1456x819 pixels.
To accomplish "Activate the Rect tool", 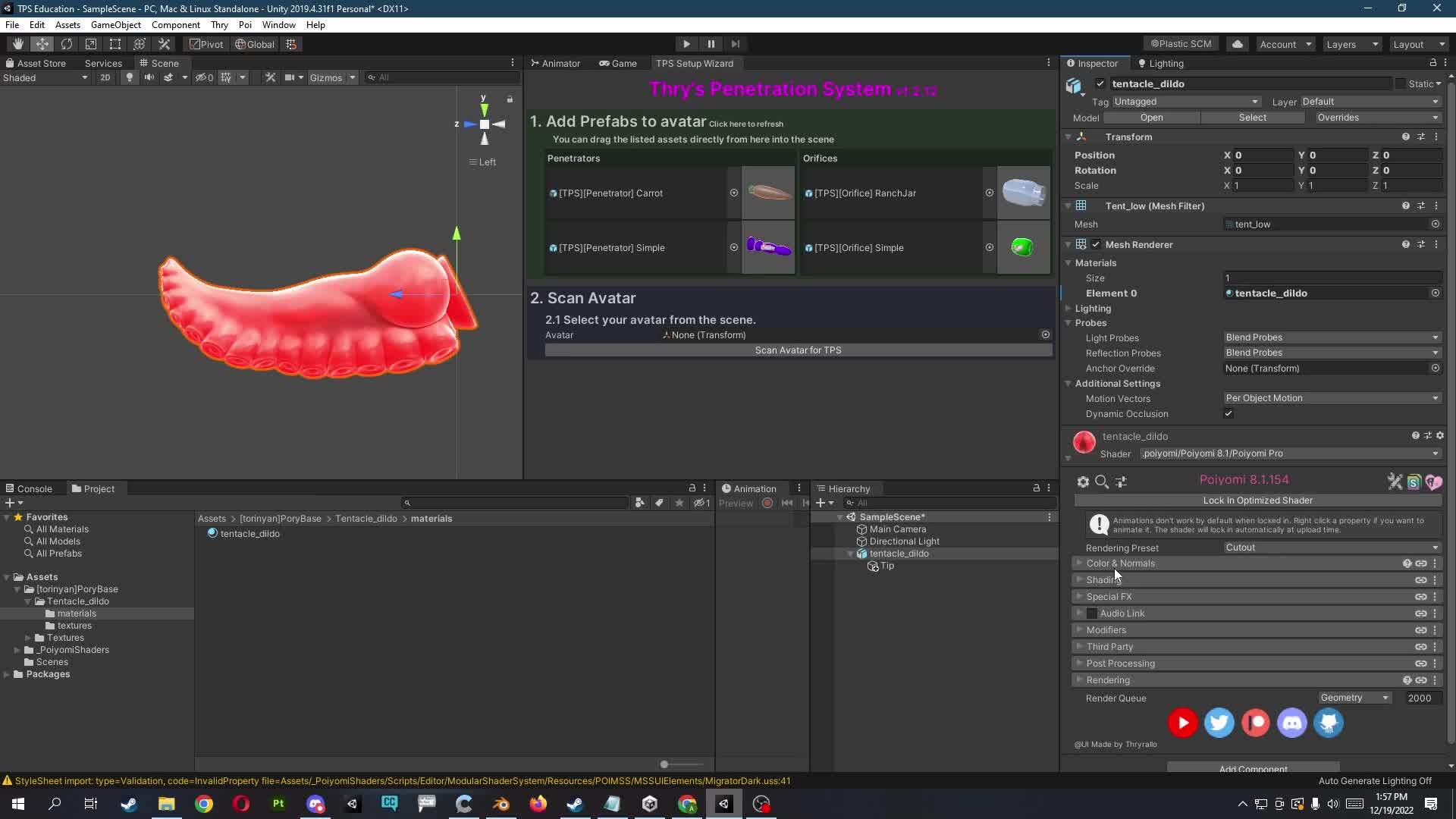I will click(115, 44).
